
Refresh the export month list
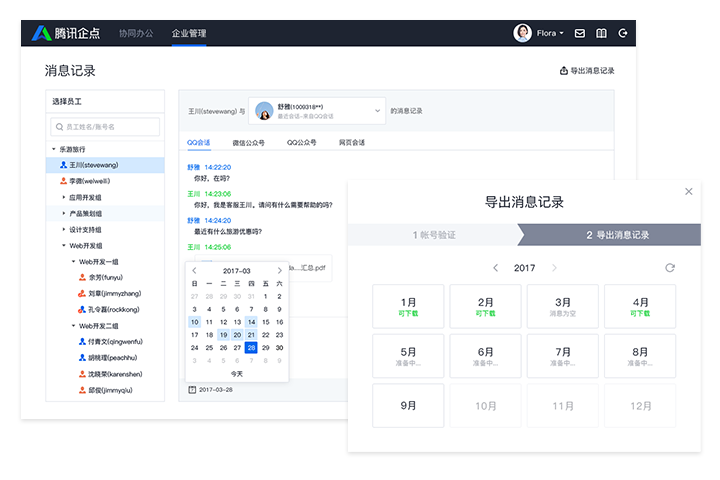670,268
